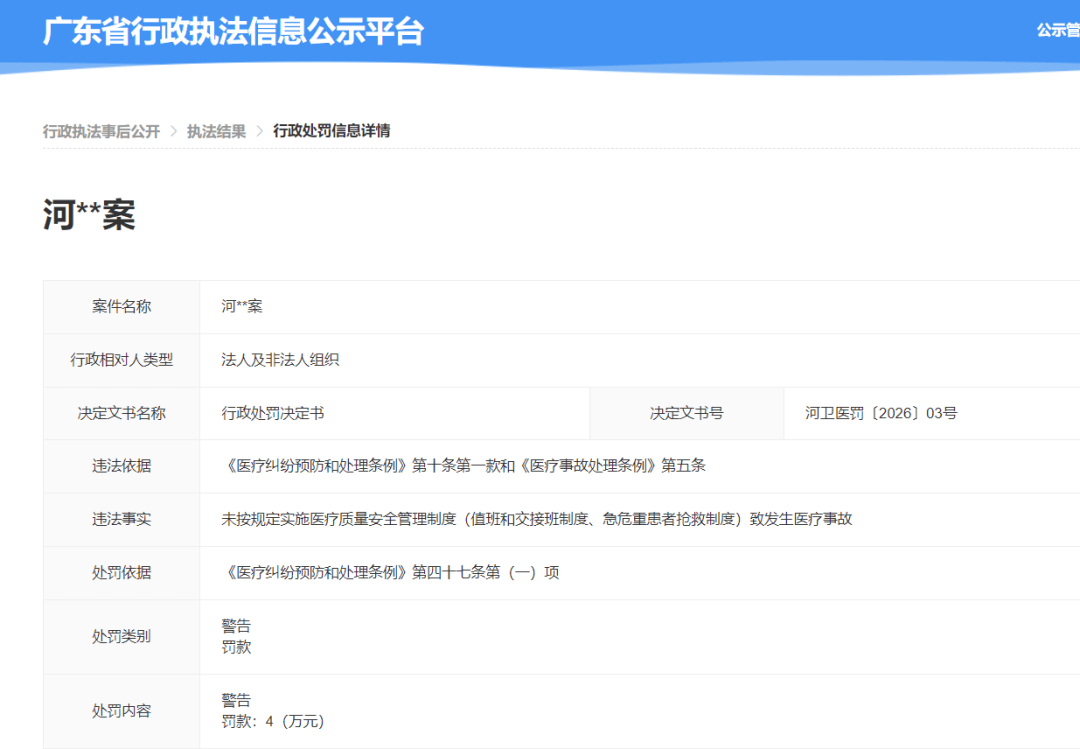The image size is (1080, 749).
Task: Open the 公示管 header menu item
Action: (1057, 30)
